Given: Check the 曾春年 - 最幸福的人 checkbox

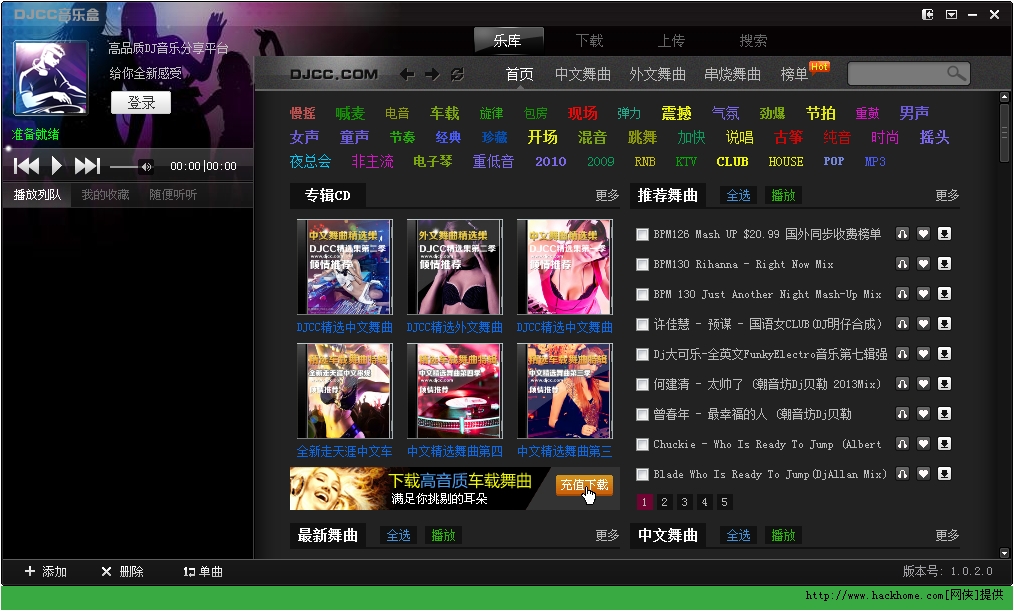Looking at the screenshot, I should 642,414.
